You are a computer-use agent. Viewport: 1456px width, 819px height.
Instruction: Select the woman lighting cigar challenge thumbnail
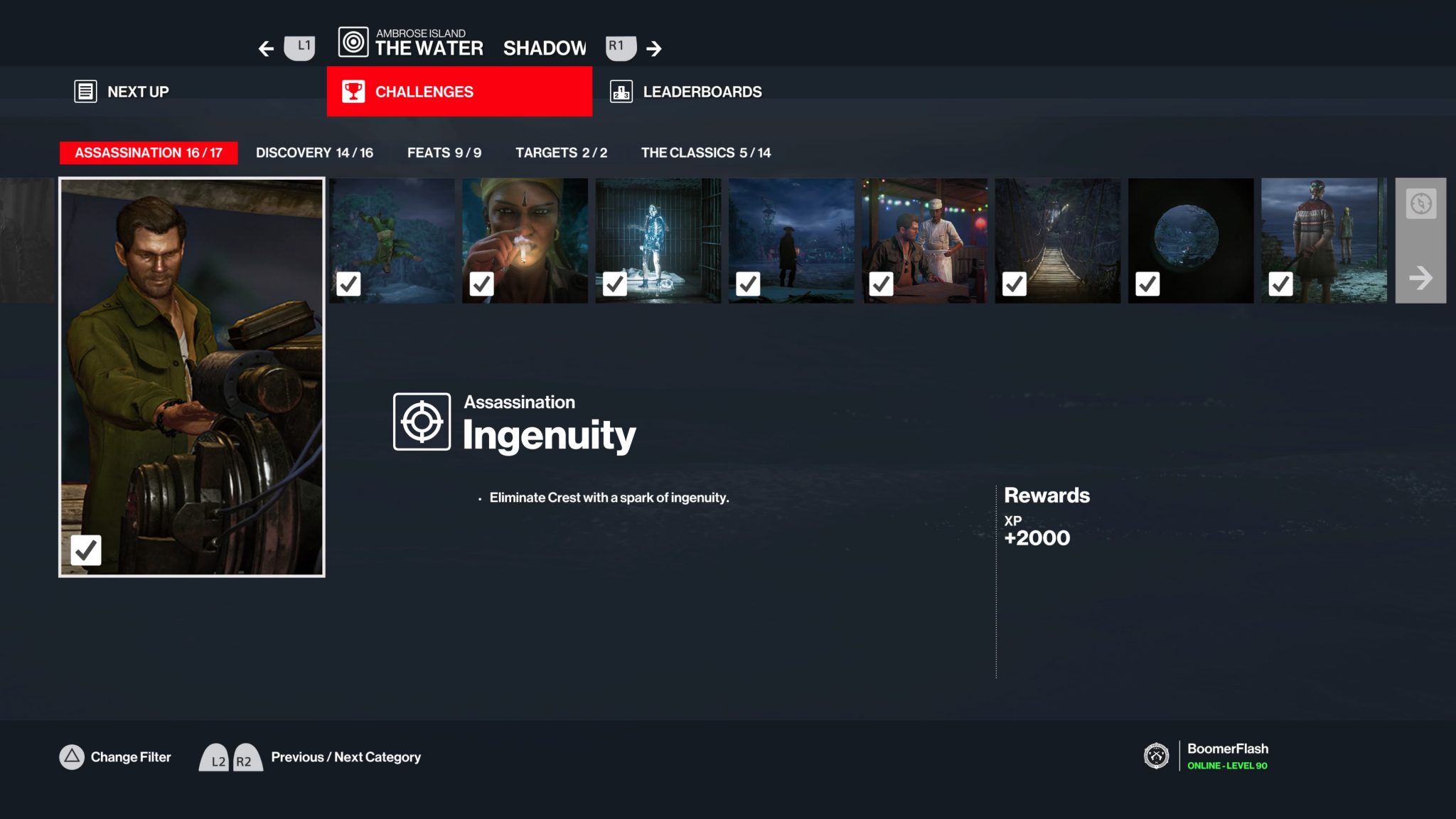(525, 235)
